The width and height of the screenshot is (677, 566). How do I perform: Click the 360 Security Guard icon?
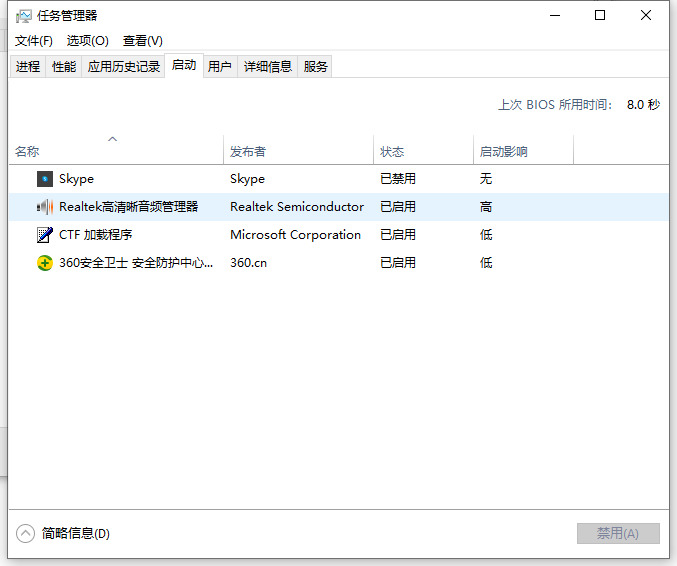(x=44, y=263)
